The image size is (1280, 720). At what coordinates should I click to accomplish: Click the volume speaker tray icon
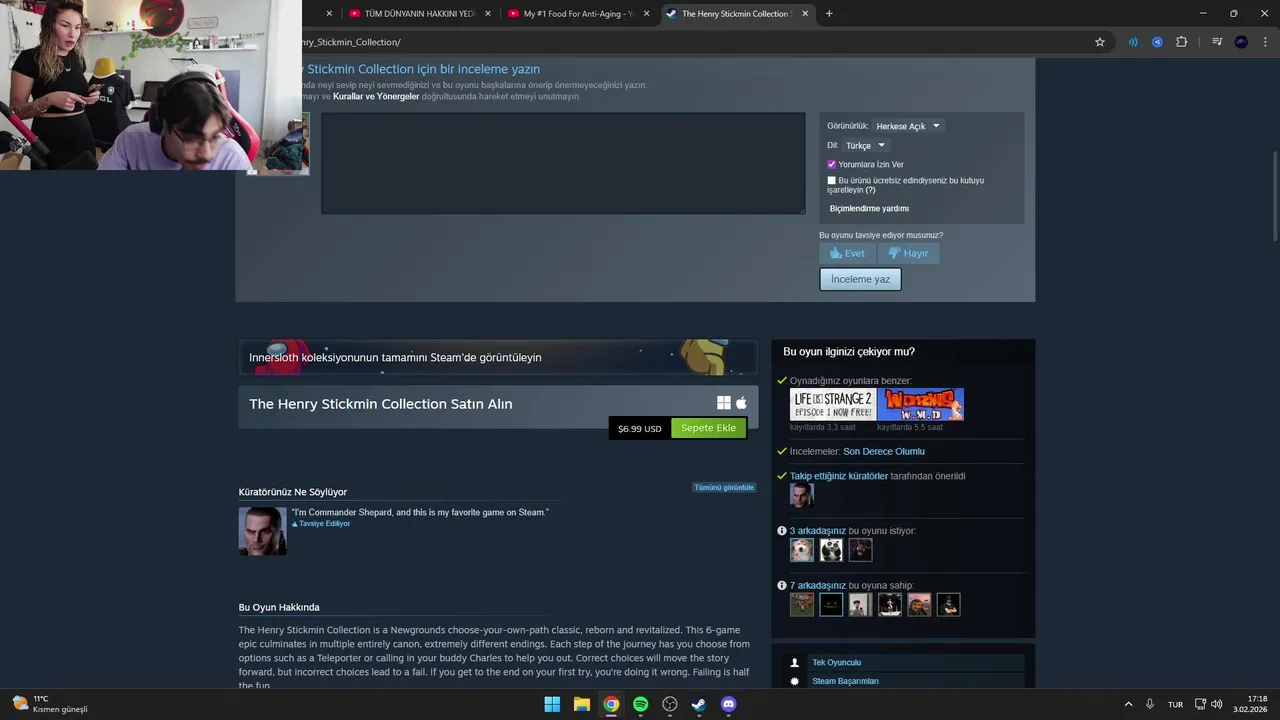pos(1217,704)
